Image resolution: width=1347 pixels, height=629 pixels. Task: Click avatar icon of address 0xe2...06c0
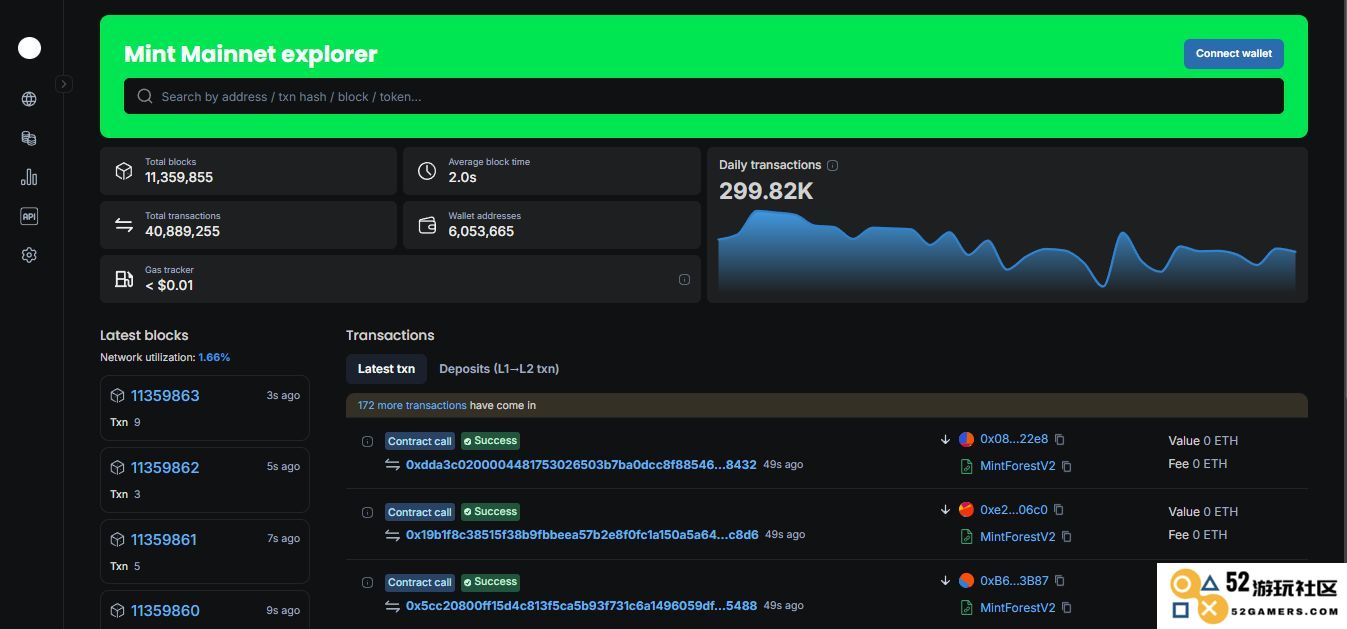(966, 510)
